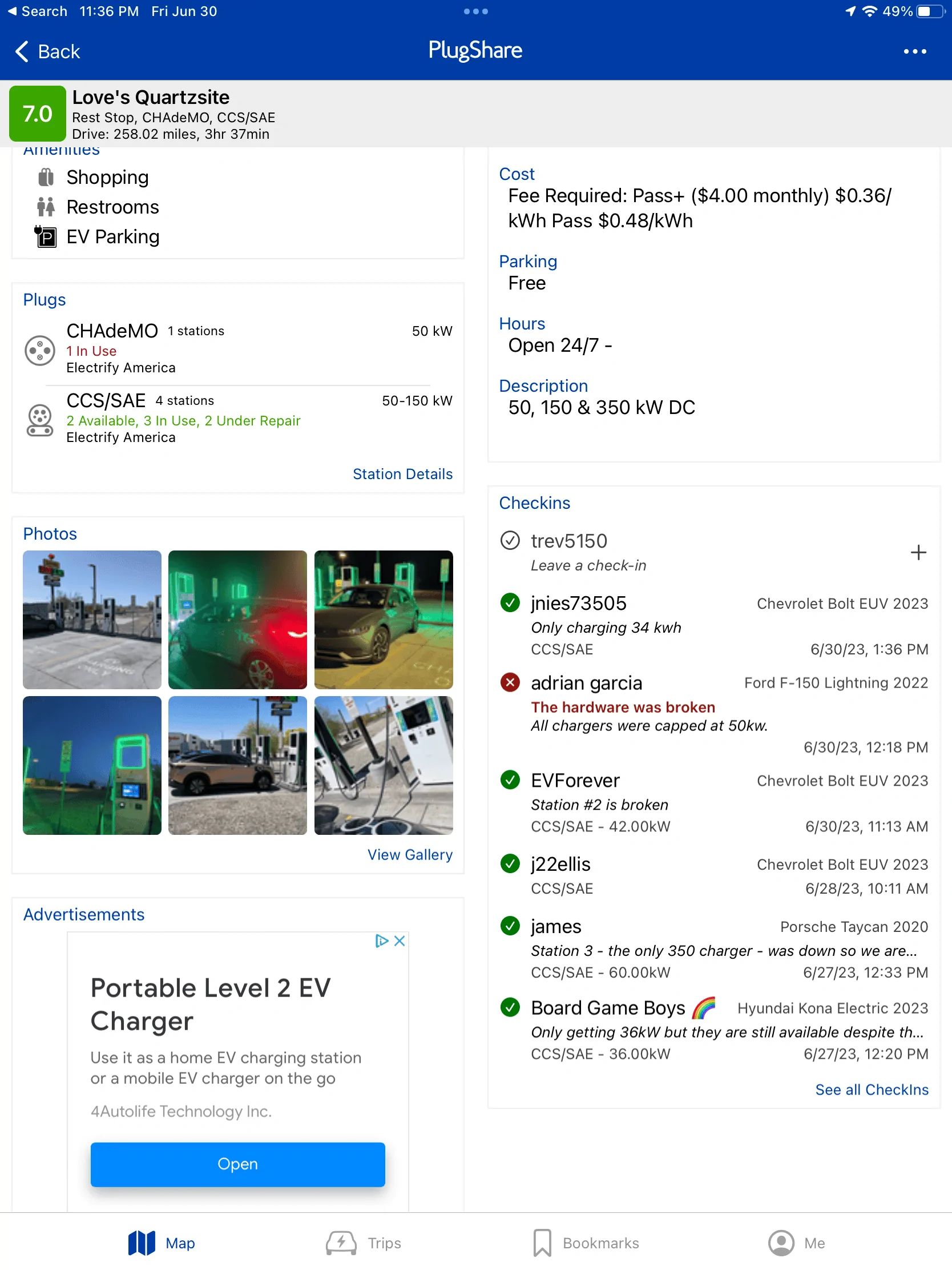Tap the green checkmark beside EVForever
This screenshot has width=952, height=1270.
click(510, 780)
